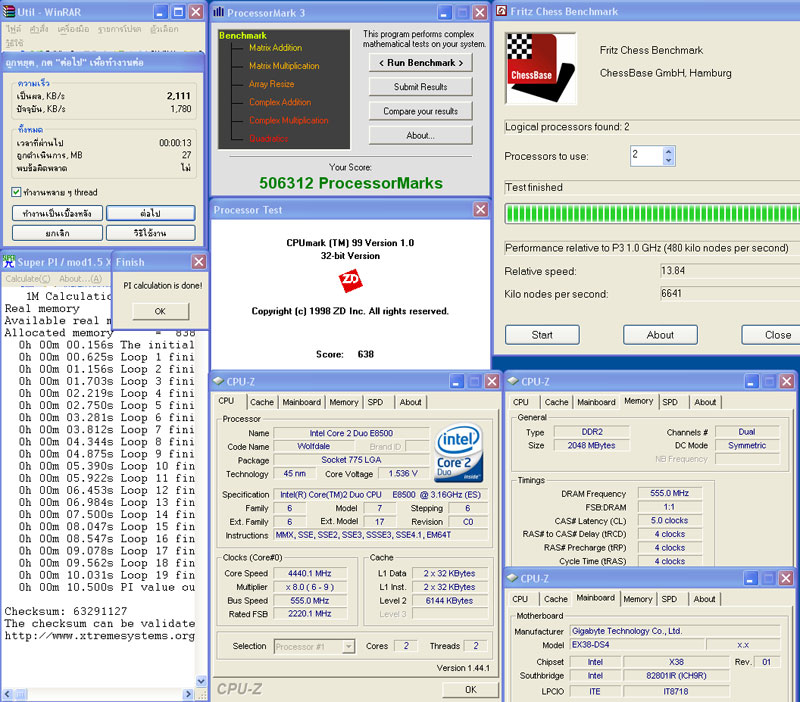Select Memory tab in CPU-Z Mainboard window
Viewport: 800px width, 702px height.
pyautogui.click(x=637, y=599)
